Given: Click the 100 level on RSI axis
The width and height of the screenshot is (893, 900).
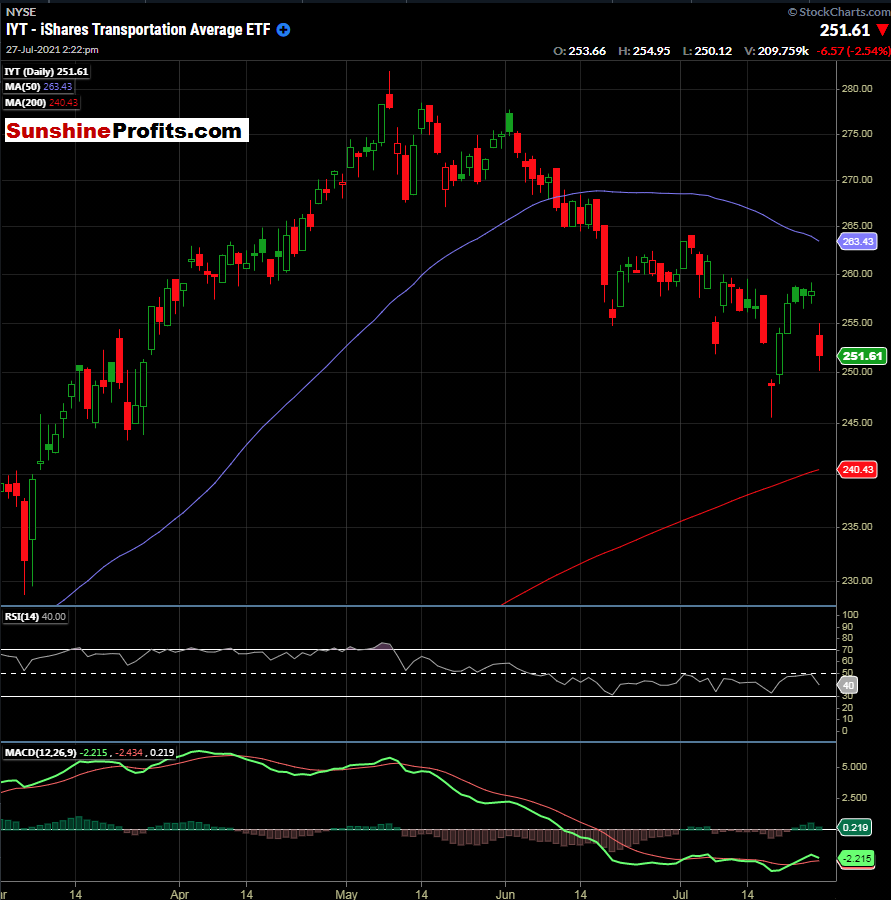Looking at the screenshot, I should (850, 615).
